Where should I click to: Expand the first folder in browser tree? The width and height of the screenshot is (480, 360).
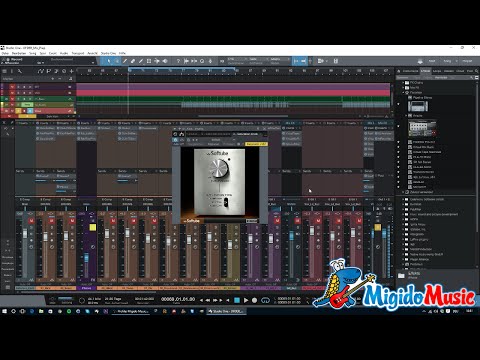[x=403, y=82]
